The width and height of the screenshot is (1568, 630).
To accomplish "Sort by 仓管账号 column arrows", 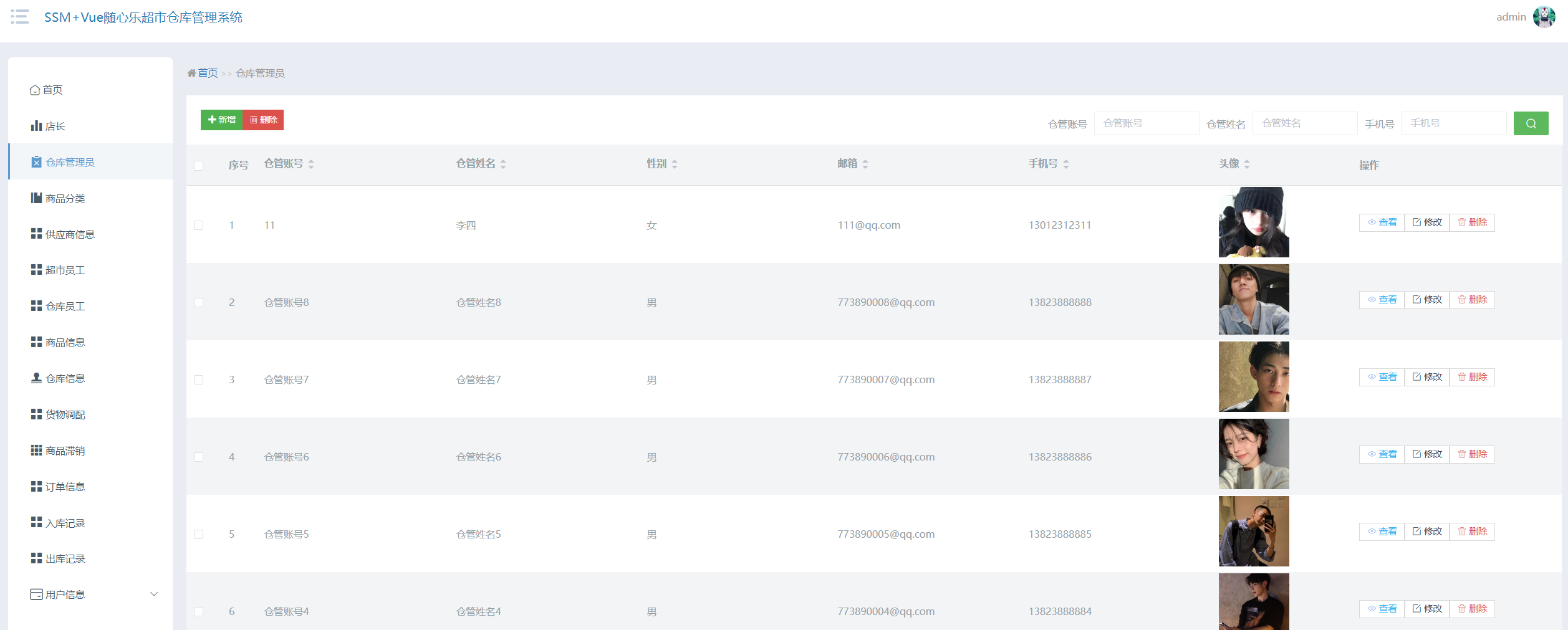I will point(311,164).
